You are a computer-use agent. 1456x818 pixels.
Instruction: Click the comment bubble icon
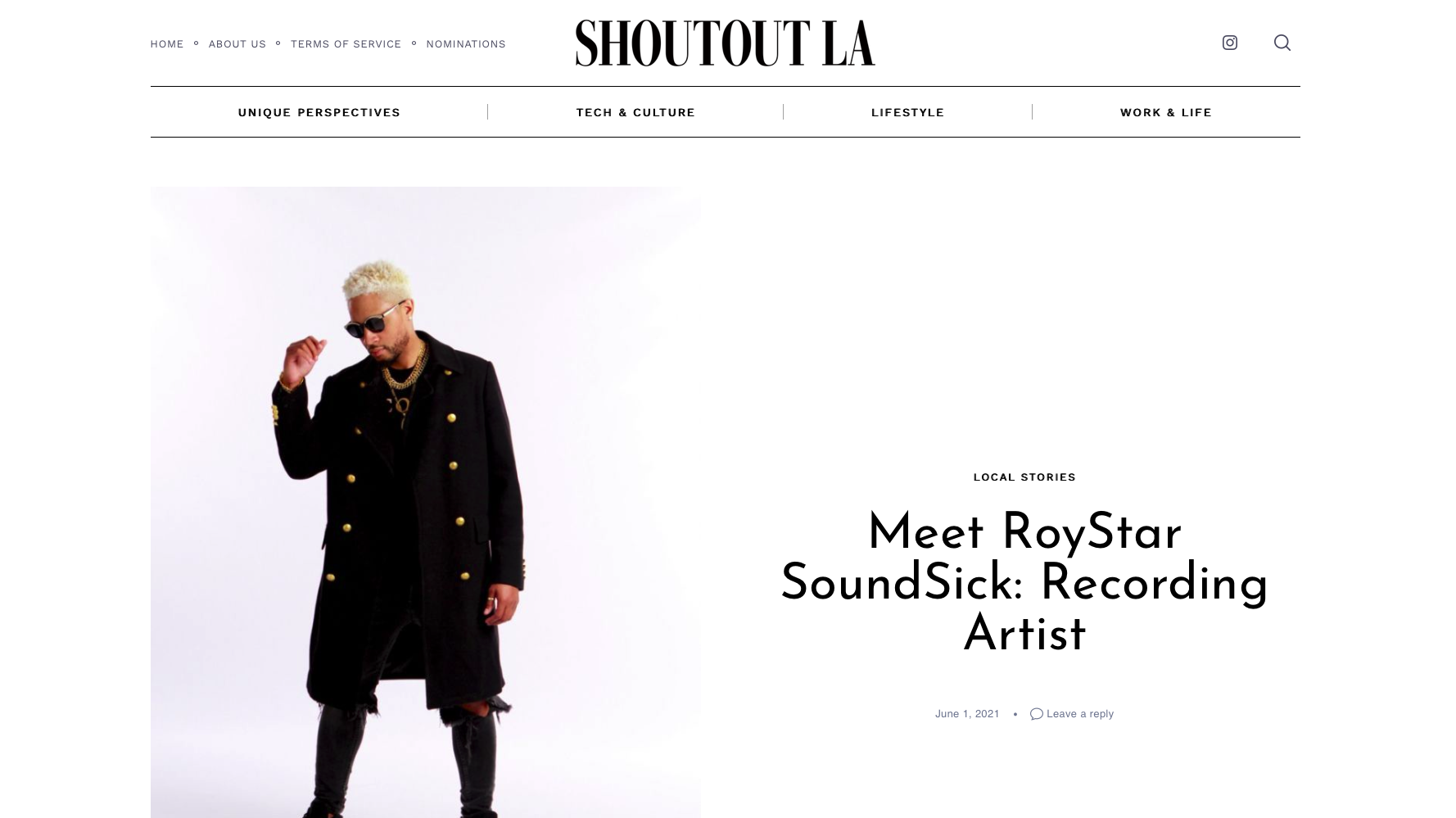coord(1036,714)
